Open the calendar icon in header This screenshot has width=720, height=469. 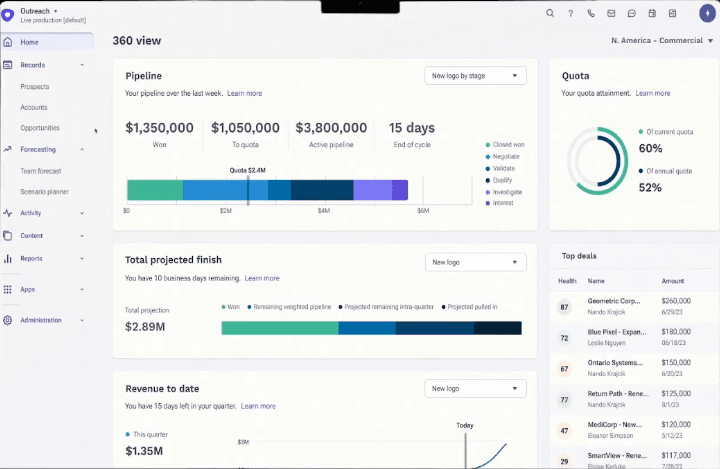click(x=652, y=13)
